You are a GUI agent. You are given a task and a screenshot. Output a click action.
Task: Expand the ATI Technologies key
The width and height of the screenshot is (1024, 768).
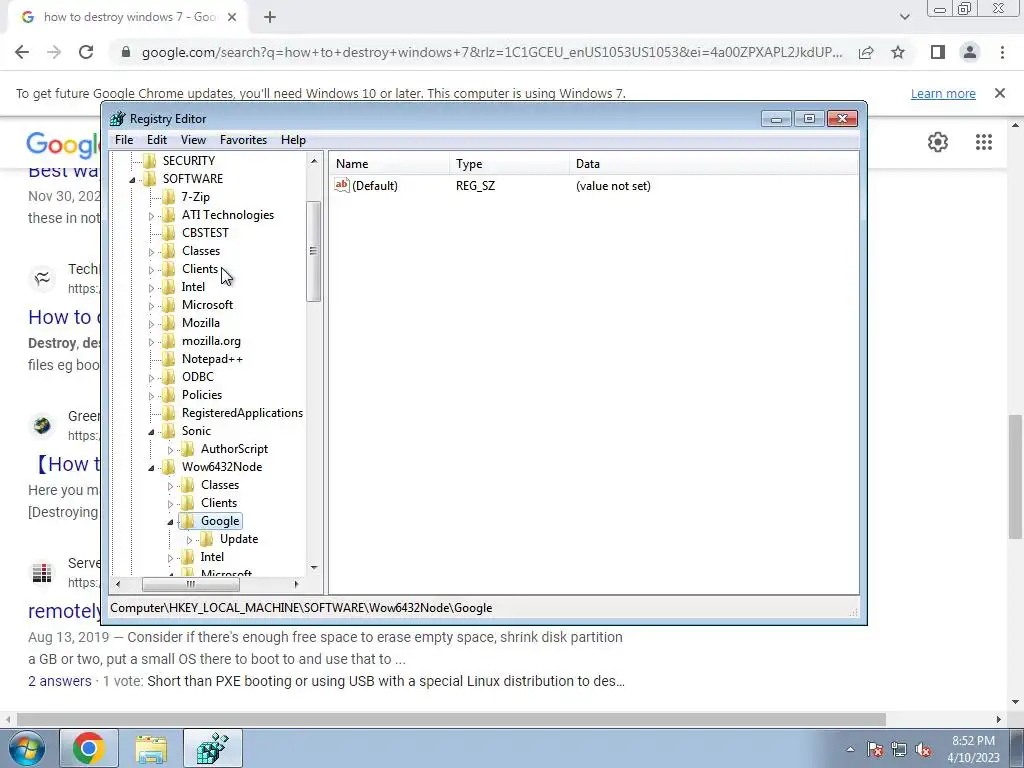tap(152, 216)
